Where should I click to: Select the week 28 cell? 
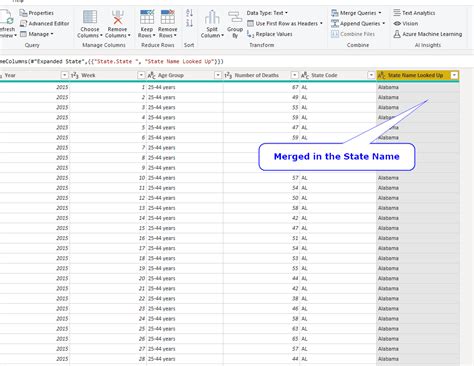tap(108, 359)
